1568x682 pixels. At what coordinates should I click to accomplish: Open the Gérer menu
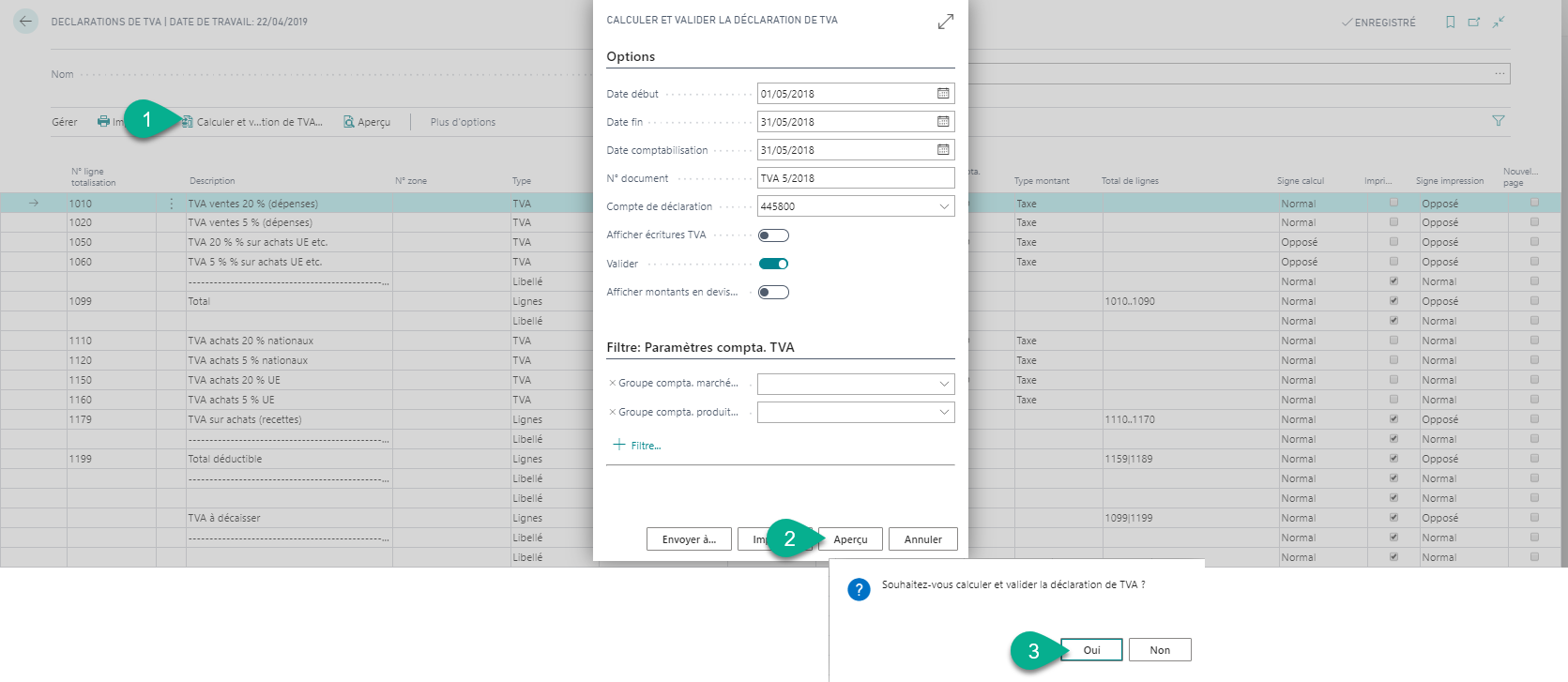coord(65,122)
